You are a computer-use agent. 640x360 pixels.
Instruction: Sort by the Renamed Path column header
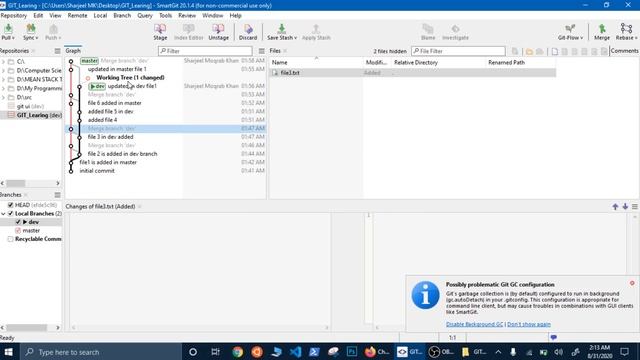point(521,62)
